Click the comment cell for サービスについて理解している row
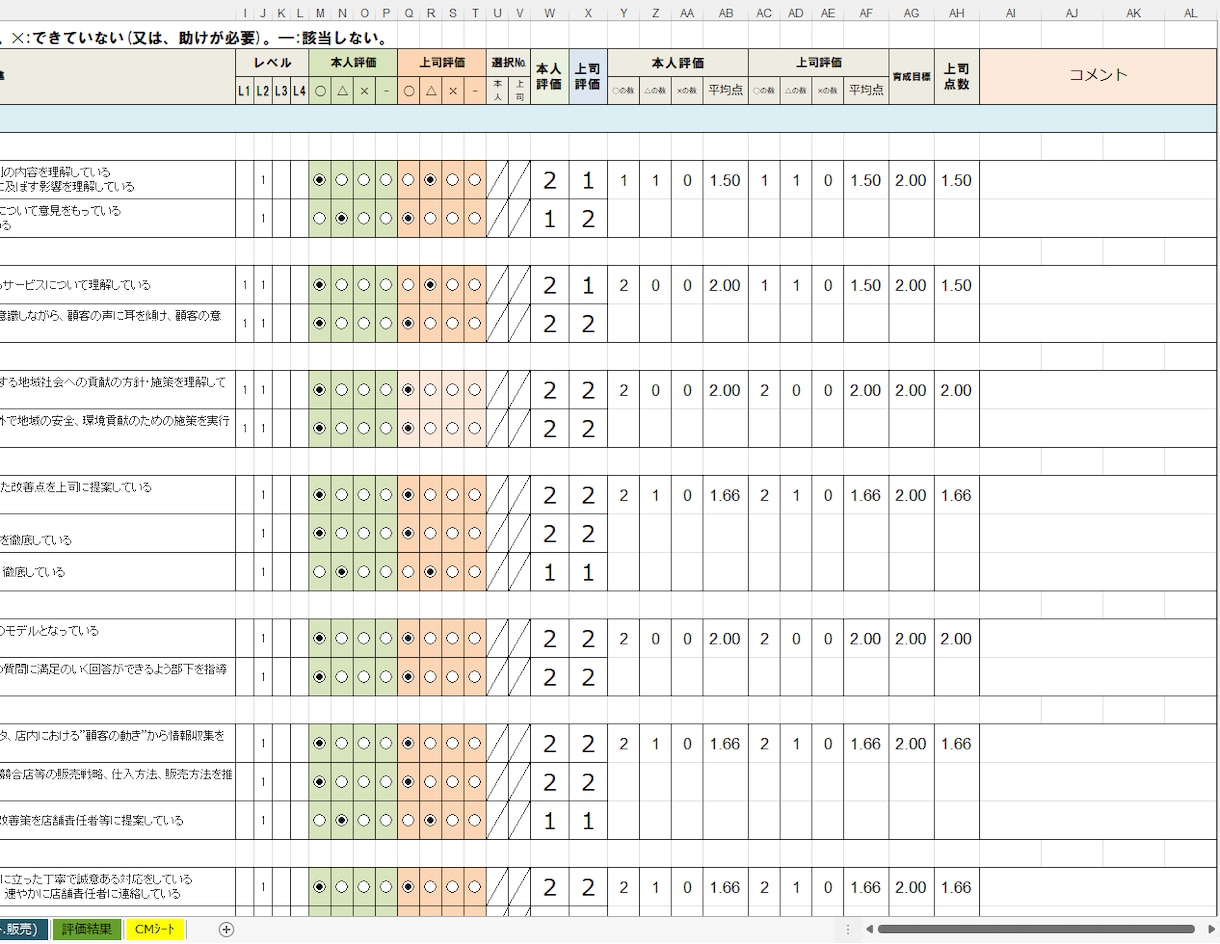The width and height of the screenshot is (1220, 944). [x=1099, y=285]
